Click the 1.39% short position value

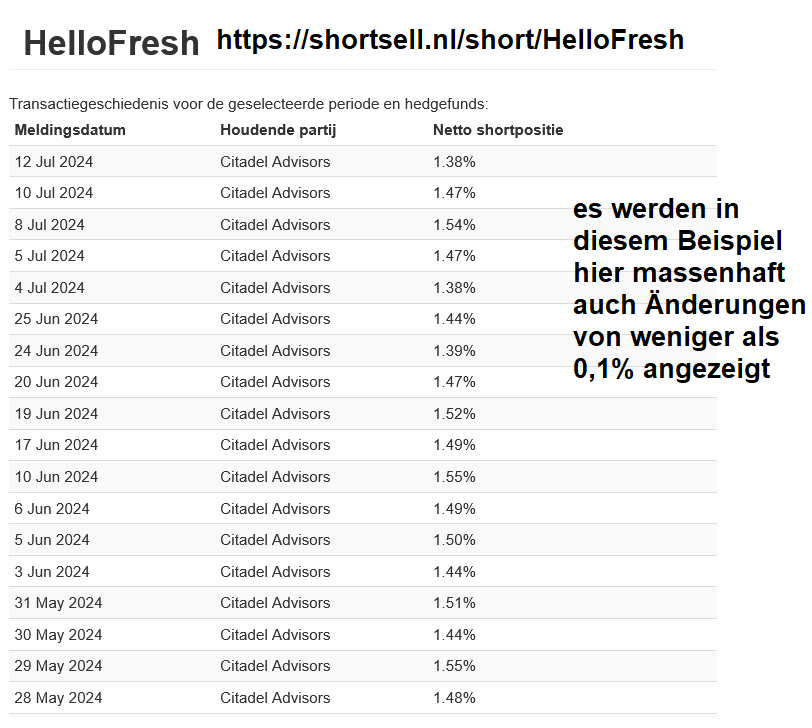[x=454, y=351]
